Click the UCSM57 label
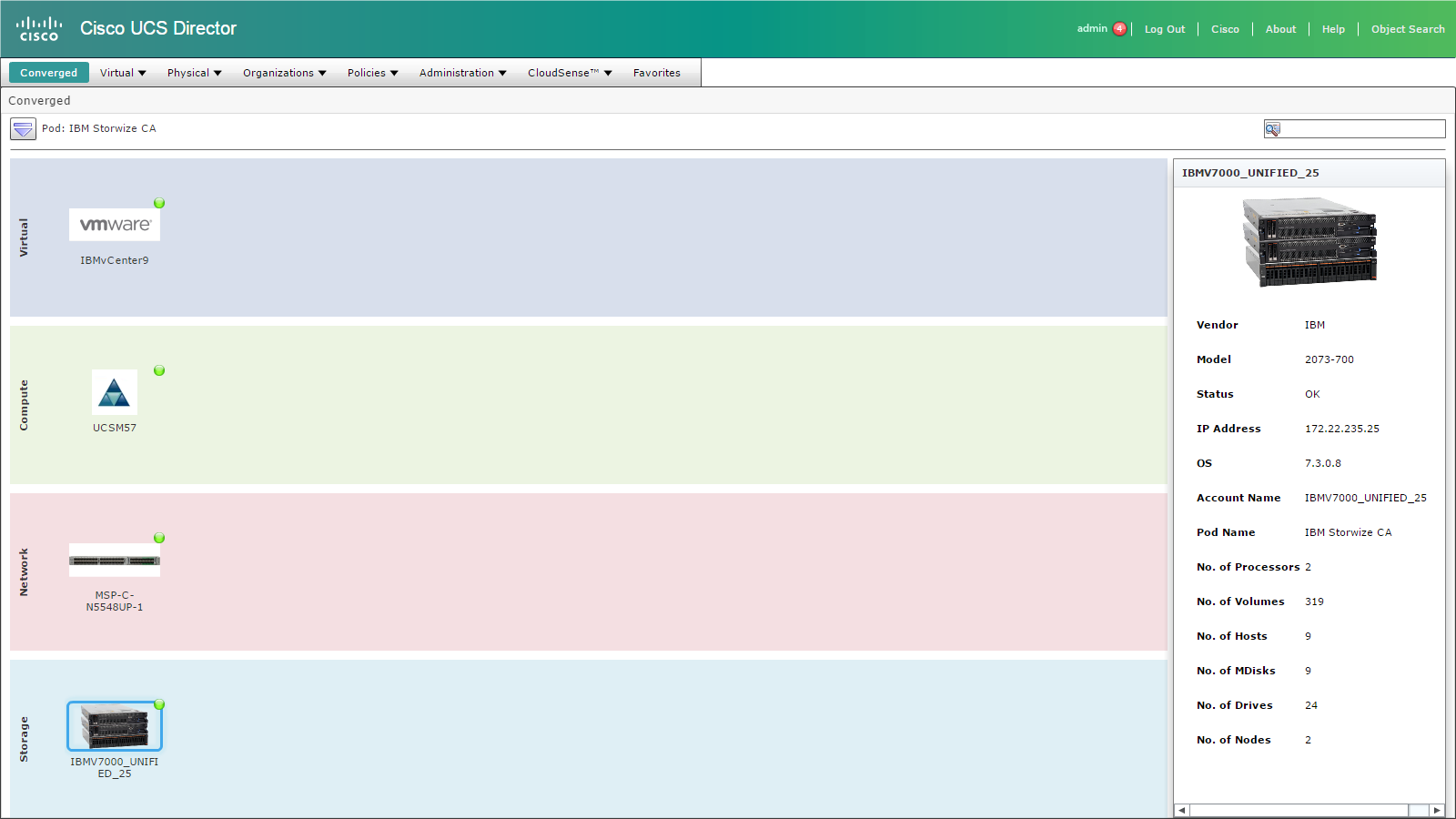Image resolution: width=1456 pixels, height=819 pixels. click(115, 428)
